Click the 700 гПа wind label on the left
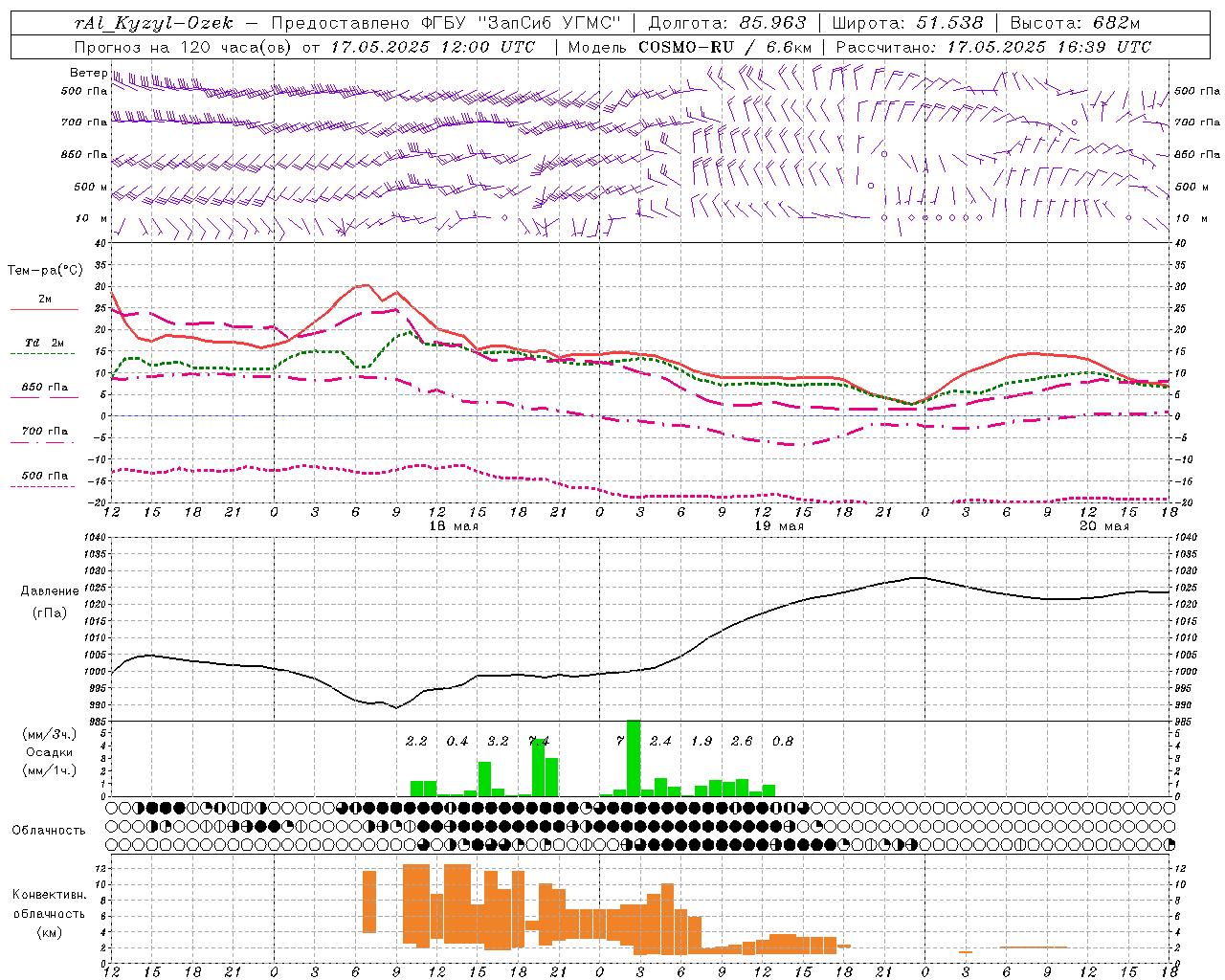This screenshot has width=1225, height=980. (84, 122)
